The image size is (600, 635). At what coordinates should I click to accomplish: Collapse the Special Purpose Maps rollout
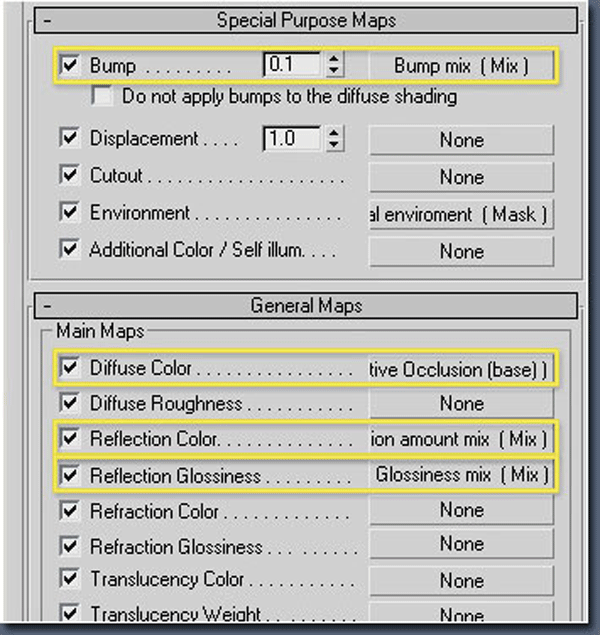(x=46, y=20)
